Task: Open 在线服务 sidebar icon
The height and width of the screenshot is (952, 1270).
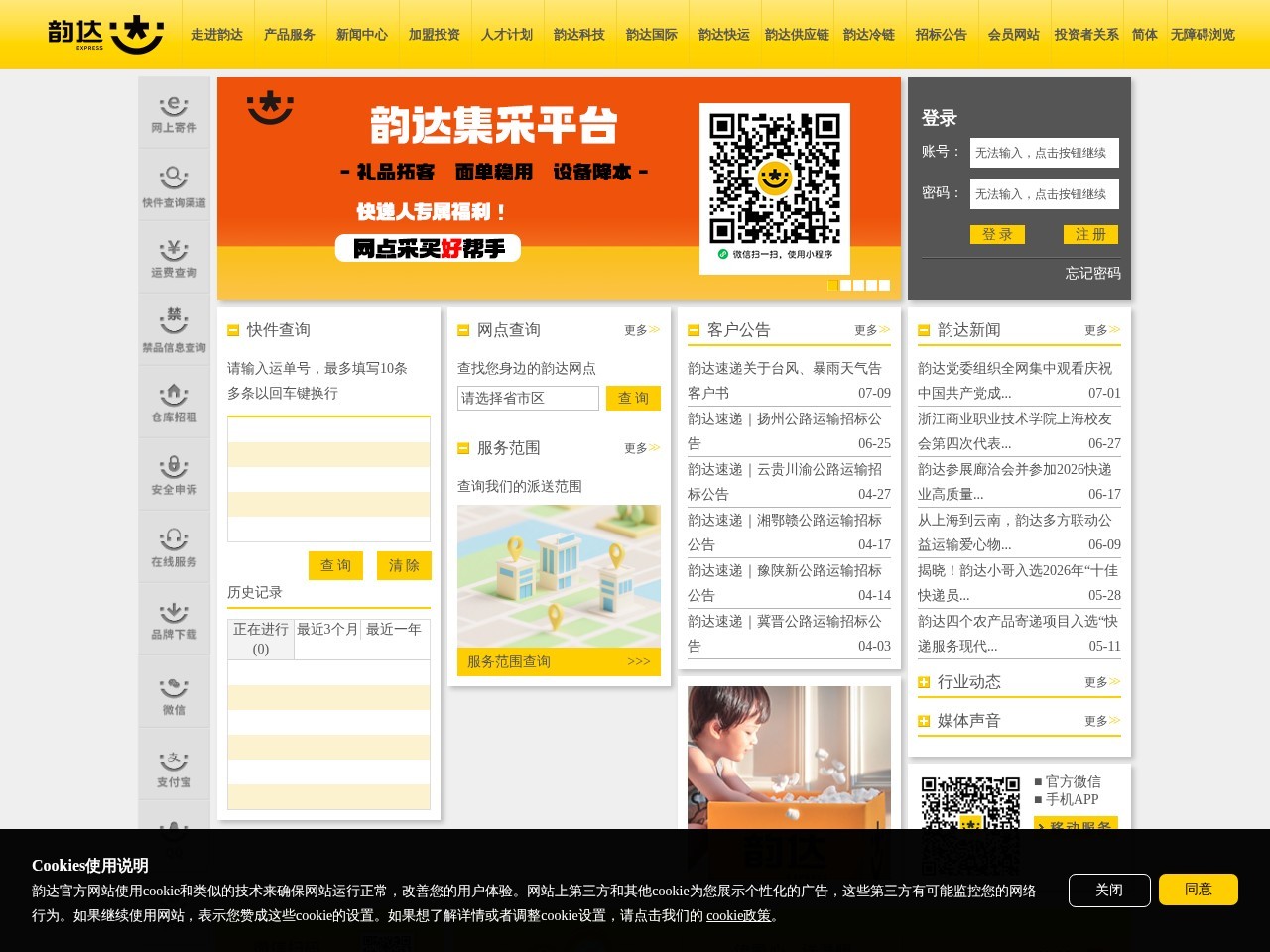Action: (174, 547)
